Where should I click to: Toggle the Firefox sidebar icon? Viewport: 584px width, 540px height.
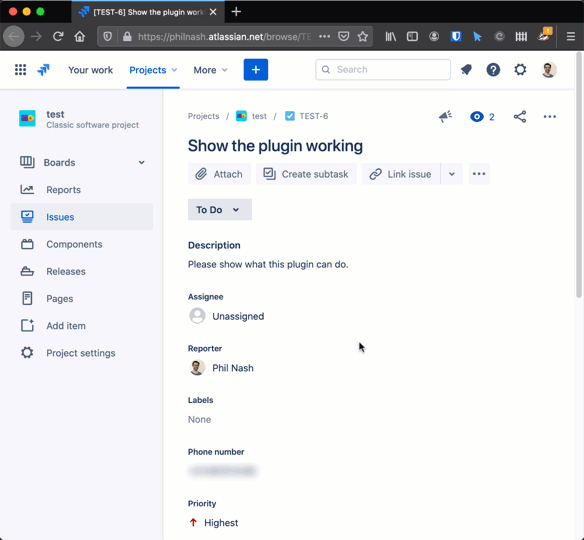412,36
